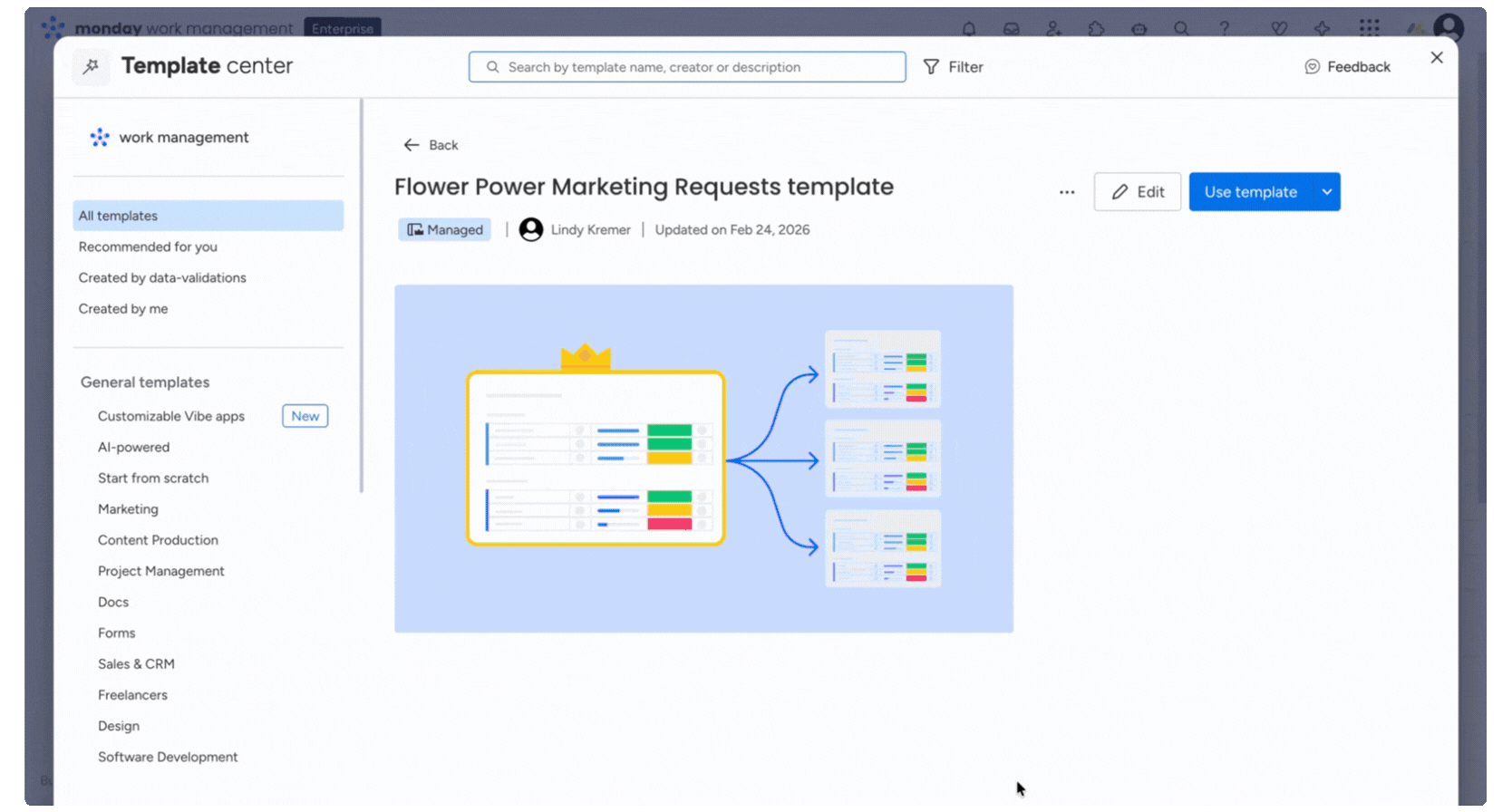This screenshot has height=812, width=1512.
Task: Expand the Use template dropdown arrow
Action: click(1326, 192)
